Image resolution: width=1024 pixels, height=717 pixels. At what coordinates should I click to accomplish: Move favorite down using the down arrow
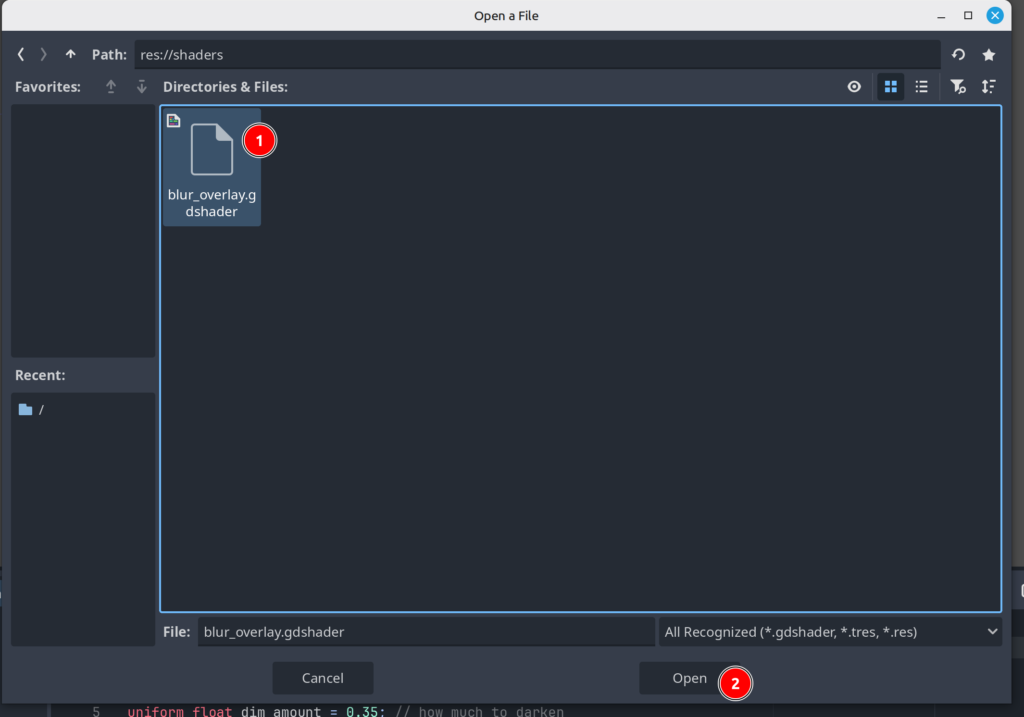[x=141, y=87]
